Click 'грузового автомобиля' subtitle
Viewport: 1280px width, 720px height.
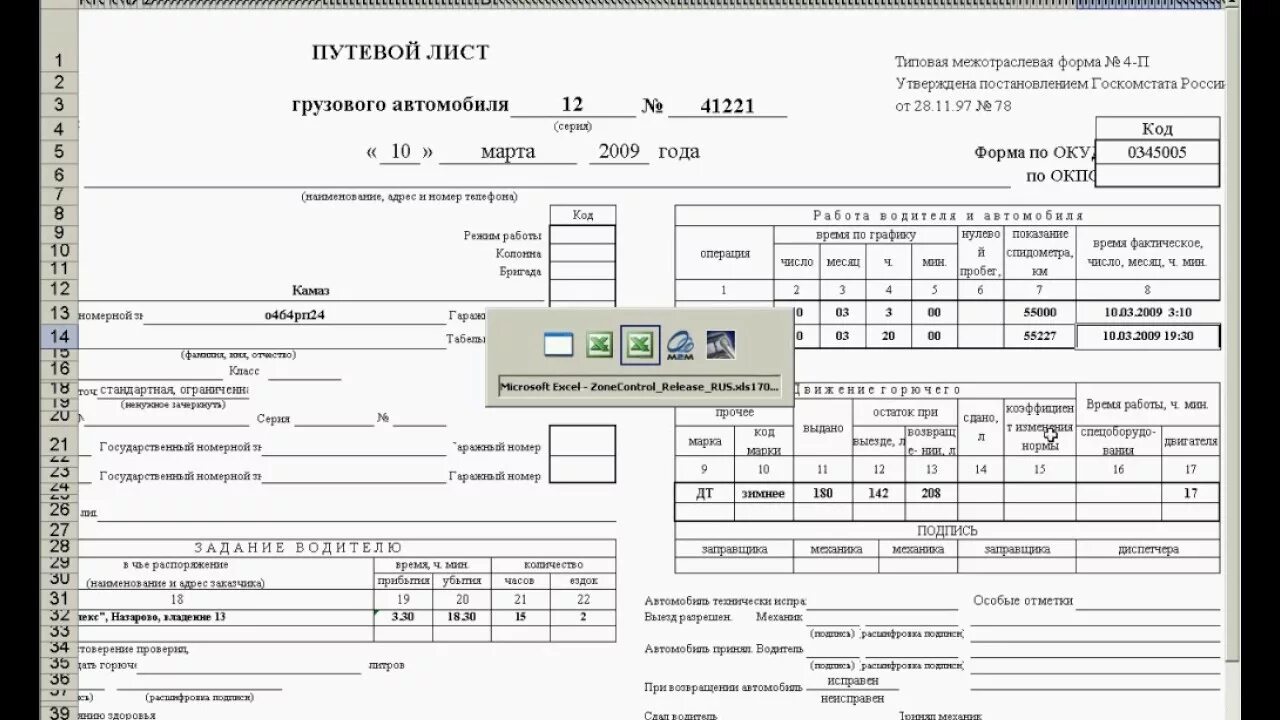[400, 105]
